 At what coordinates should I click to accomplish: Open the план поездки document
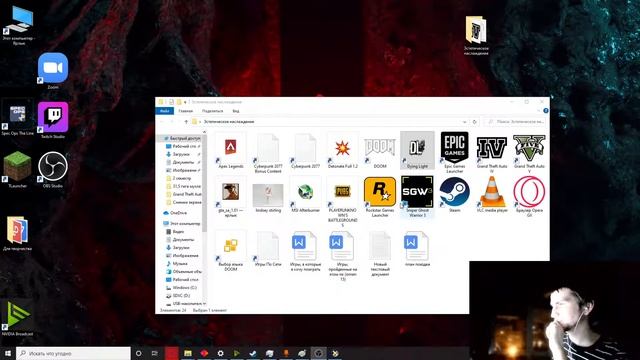click(x=417, y=249)
